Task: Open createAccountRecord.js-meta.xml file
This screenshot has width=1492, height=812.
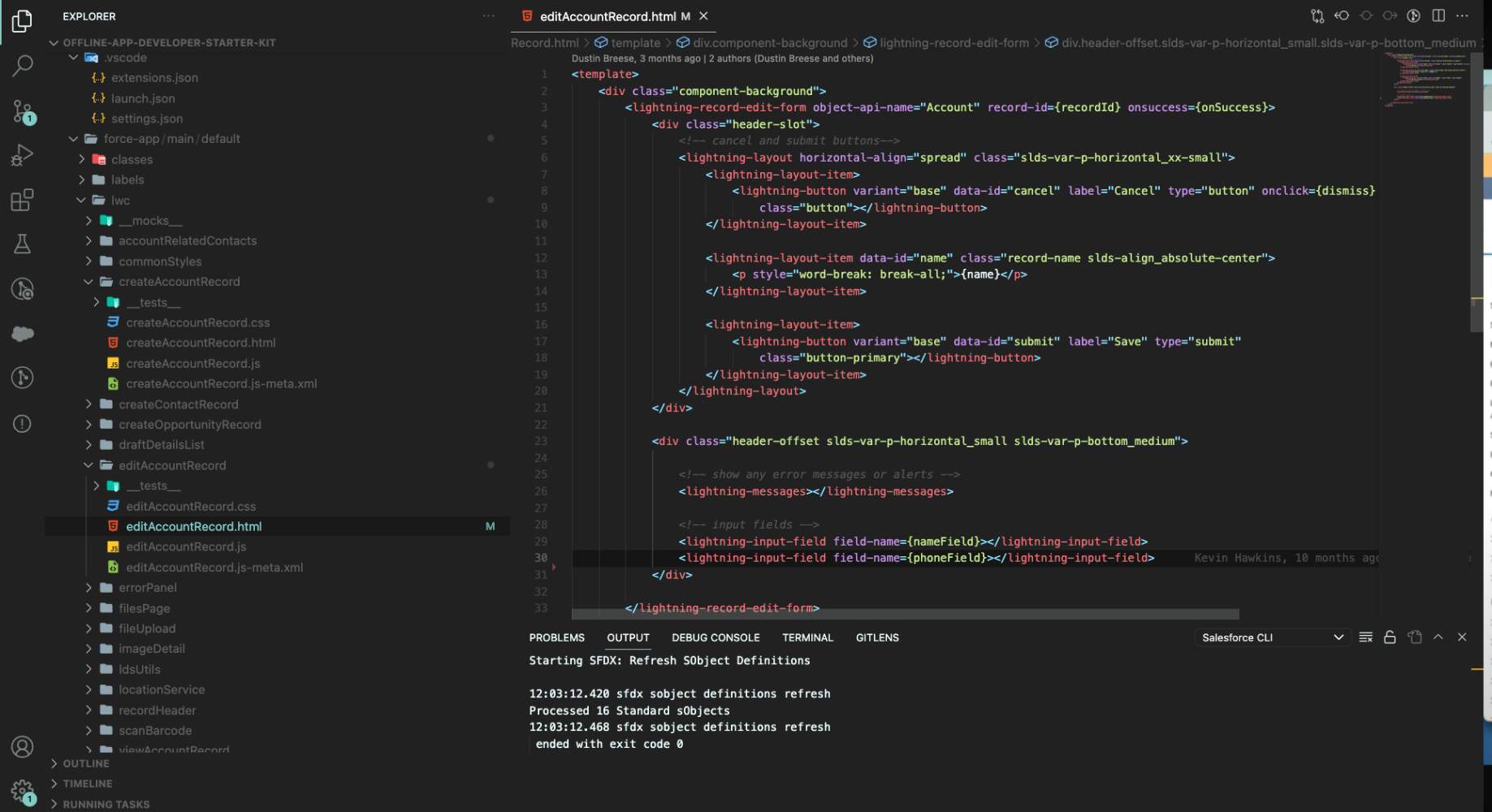Action: [x=221, y=383]
